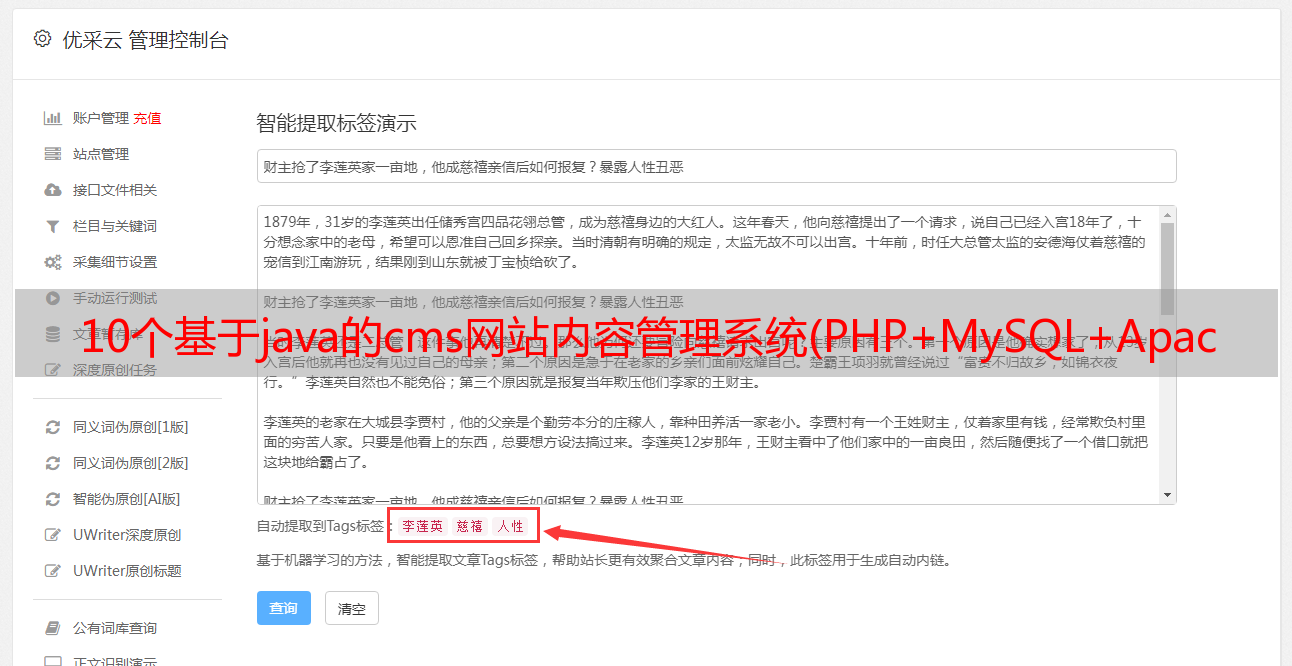Click the article title input field
The height and width of the screenshot is (666, 1292).
point(716,166)
